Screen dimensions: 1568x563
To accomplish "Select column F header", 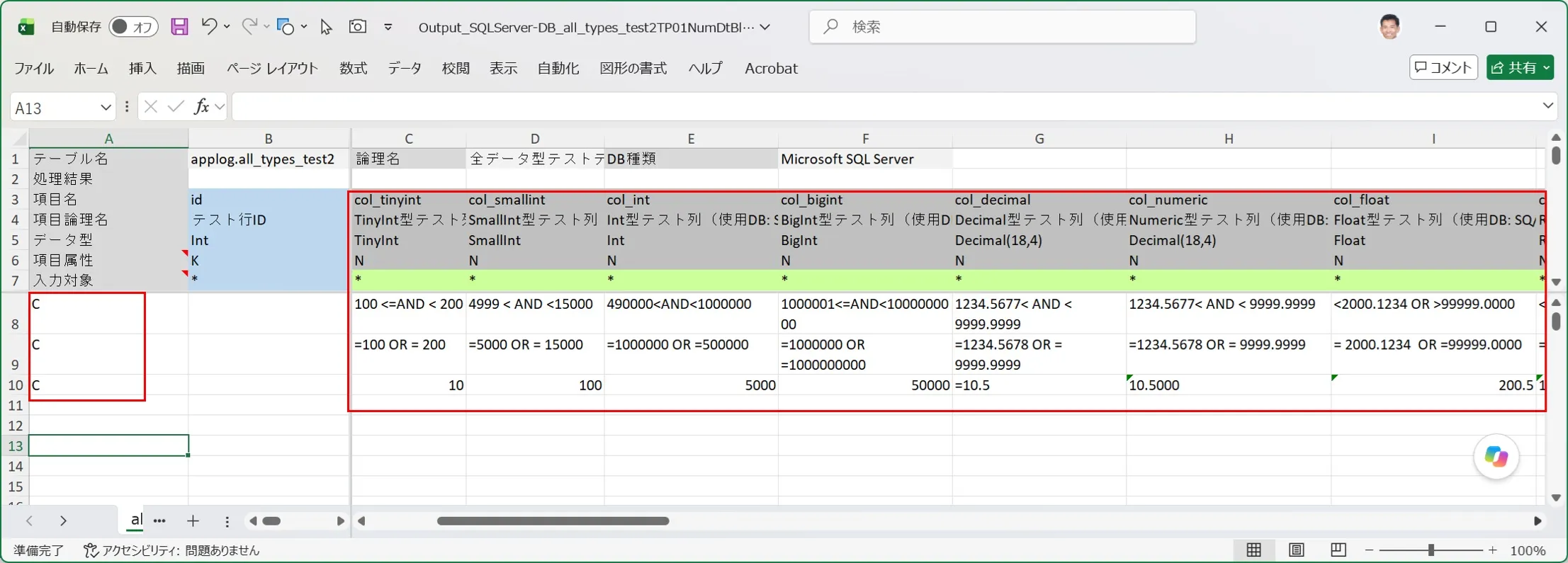I will pyautogui.click(x=865, y=139).
